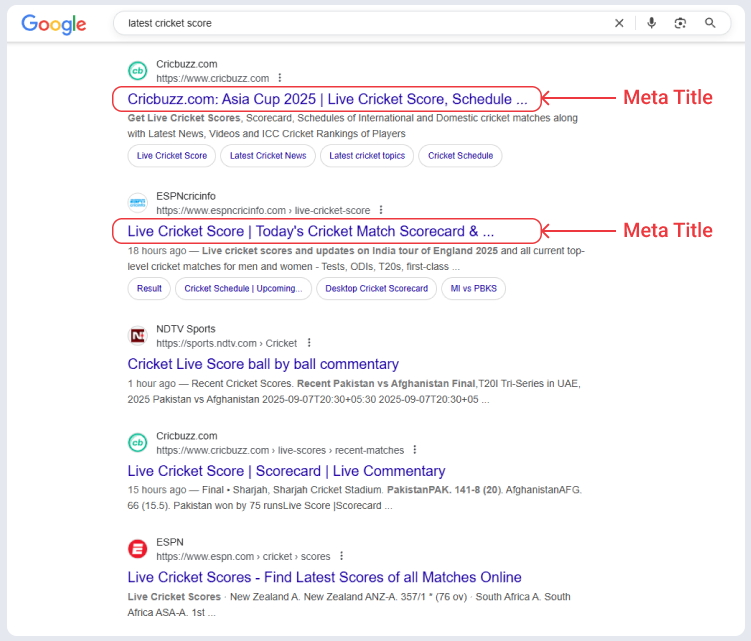Open Live Cricket Scores - Find Latest Scores link
Screen dimensions: 751x641
324,577
